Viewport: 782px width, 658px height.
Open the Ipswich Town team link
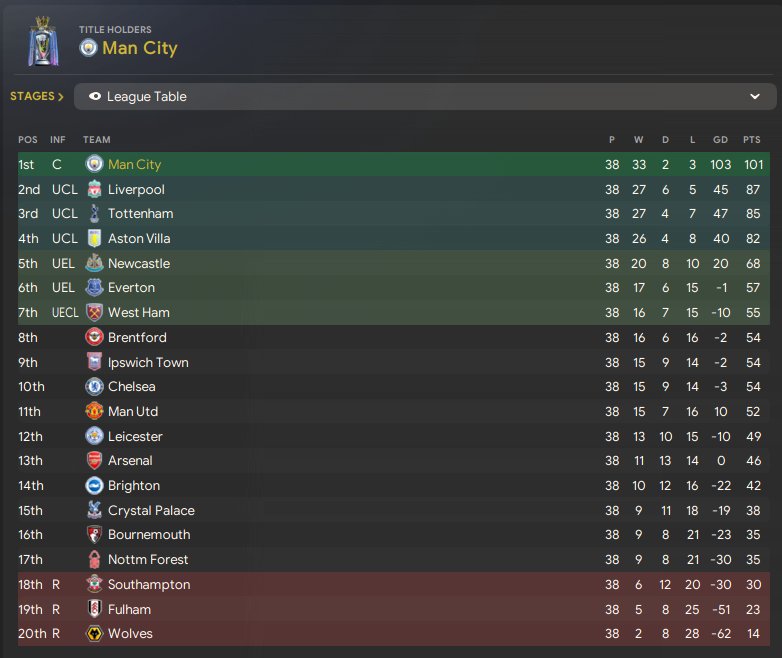click(148, 362)
